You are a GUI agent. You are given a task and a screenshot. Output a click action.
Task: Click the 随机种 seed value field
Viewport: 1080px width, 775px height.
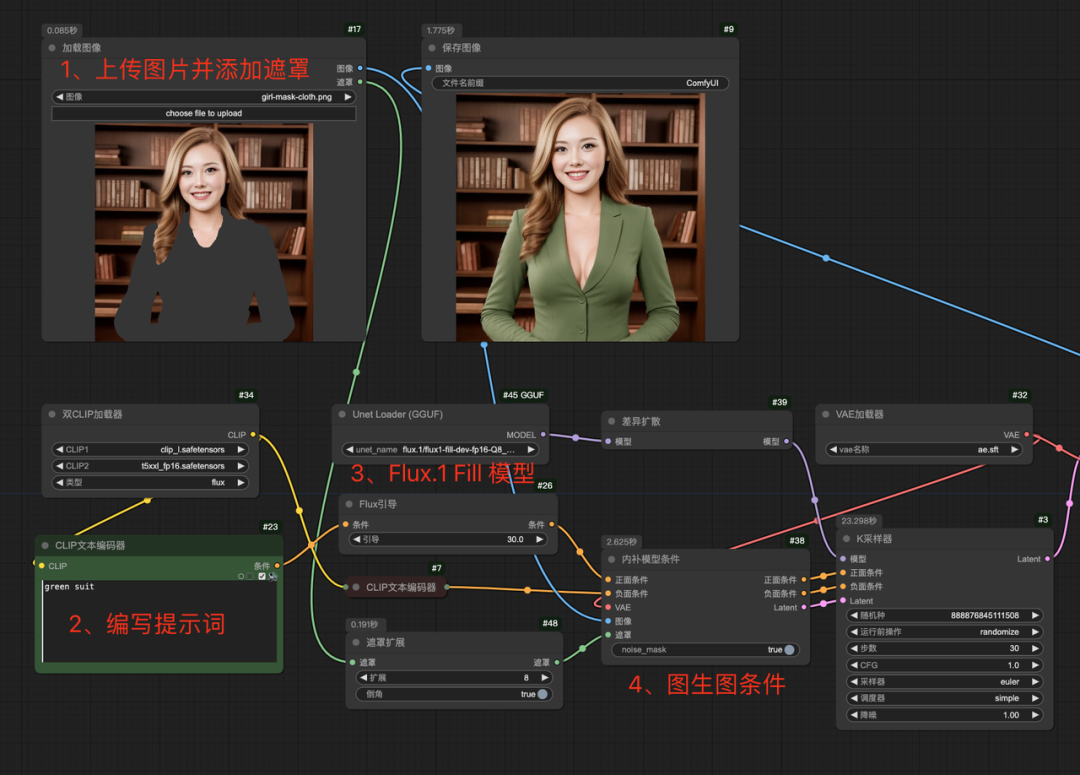pyautogui.click(x=945, y=615)
